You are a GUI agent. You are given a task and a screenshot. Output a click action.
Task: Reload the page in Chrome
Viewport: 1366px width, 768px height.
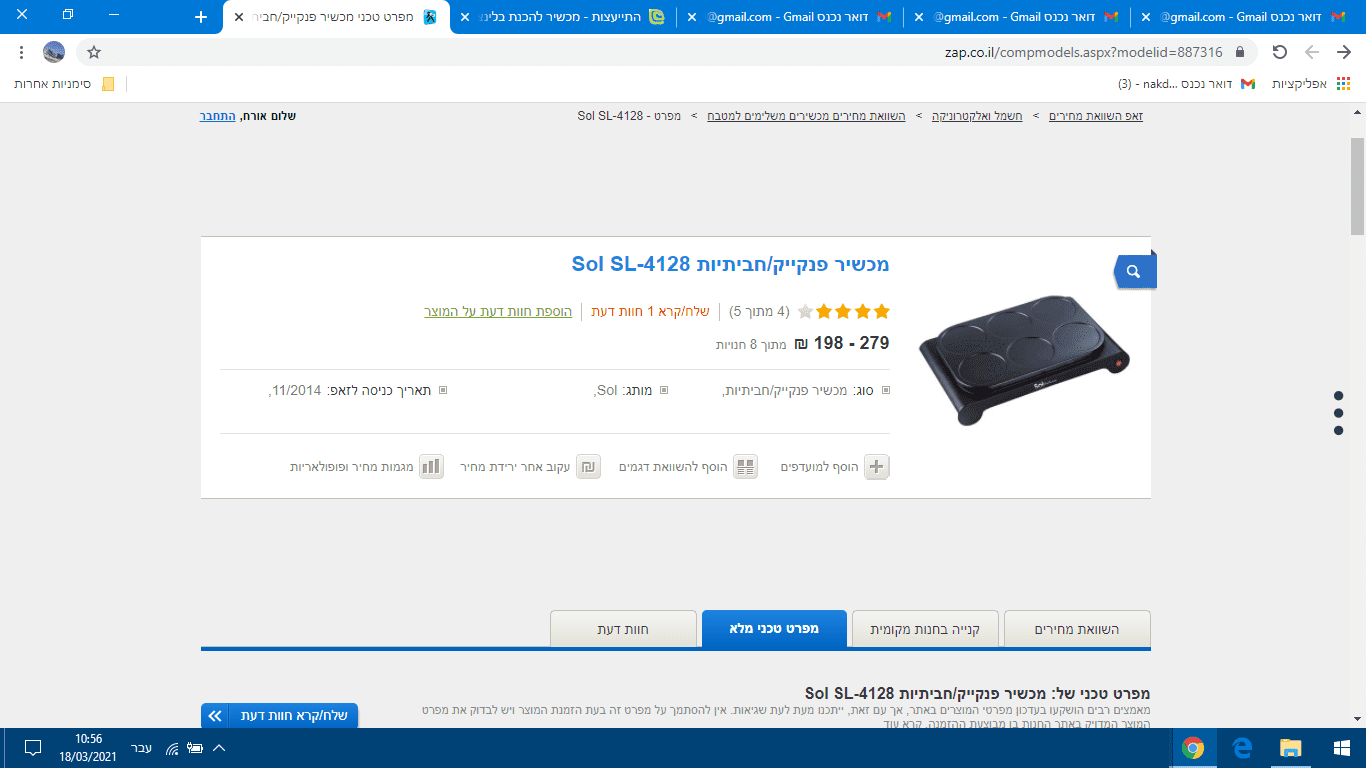1279,52
